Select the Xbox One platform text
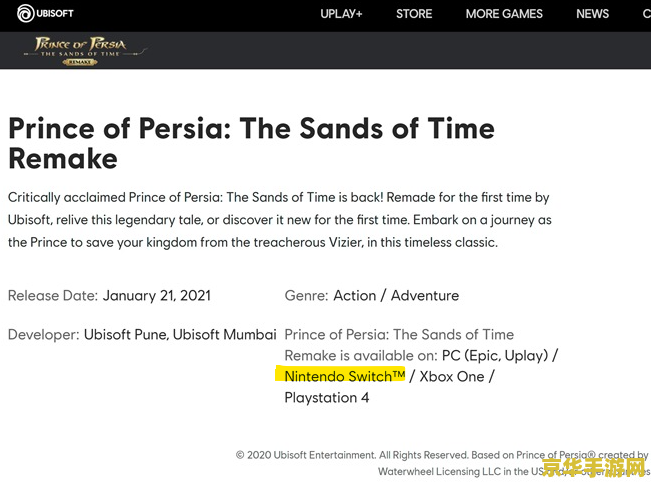Screen dimensions: 651x486 [452, 376]
